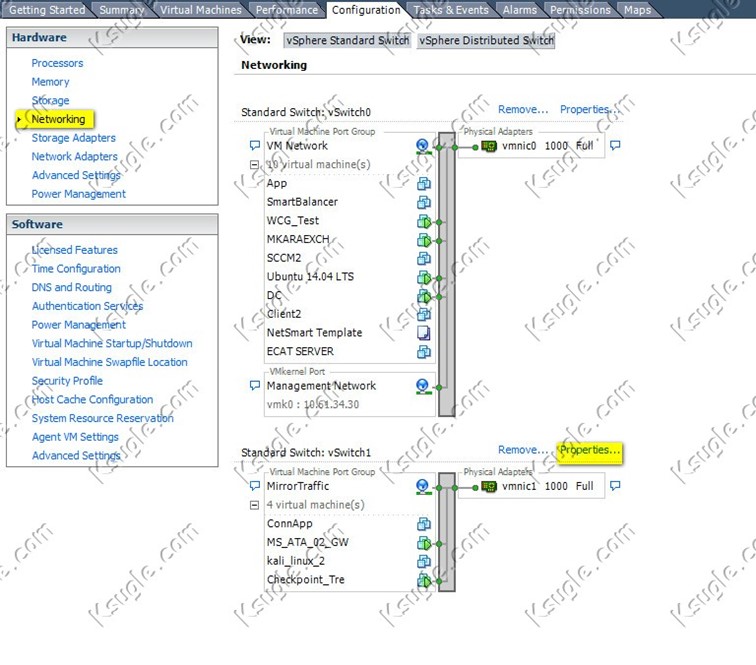Click the ConnApp virtual machine icon
Viewport: 756px width, 665px height.
(424, 524)
